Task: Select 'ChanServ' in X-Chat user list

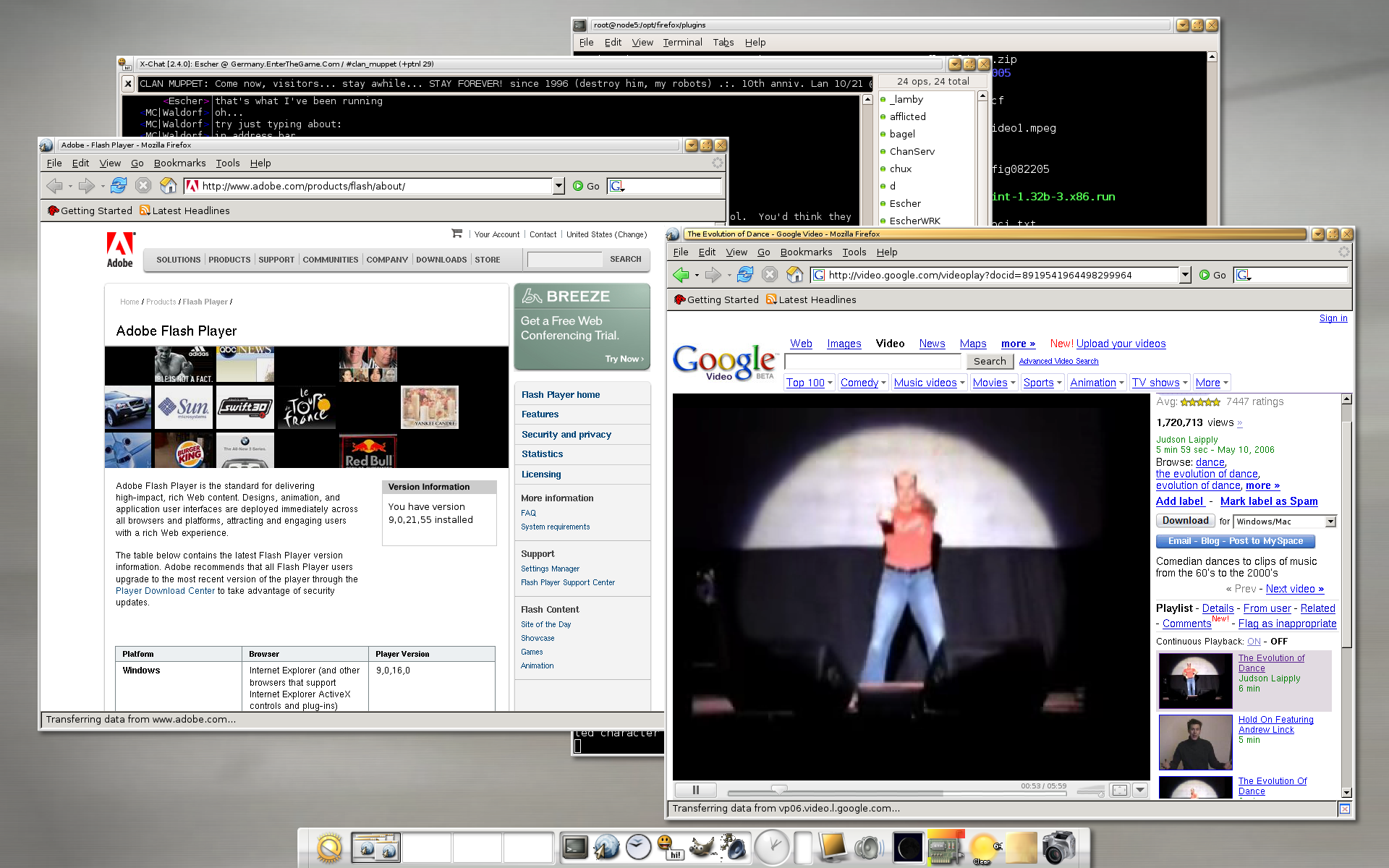Action: (912, 151)
